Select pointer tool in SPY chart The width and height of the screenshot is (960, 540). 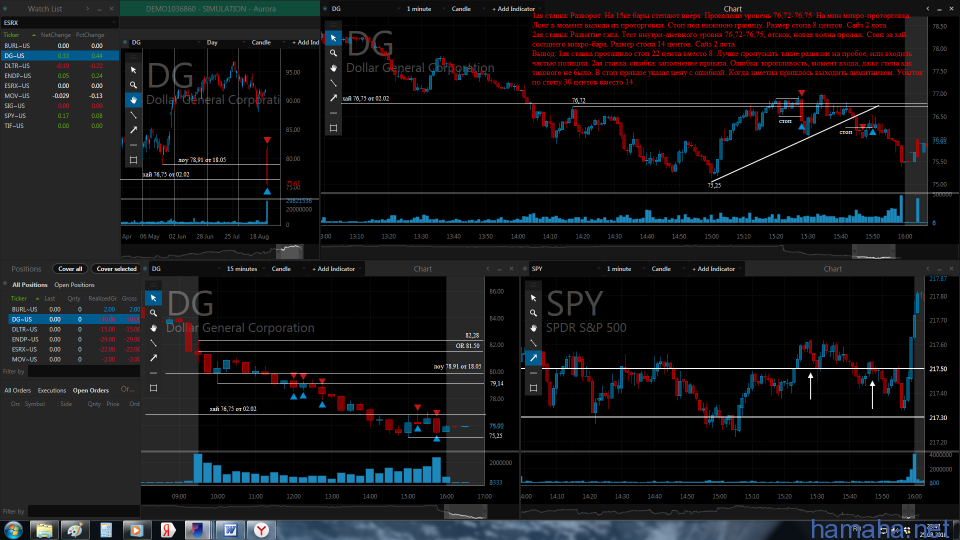533,298
